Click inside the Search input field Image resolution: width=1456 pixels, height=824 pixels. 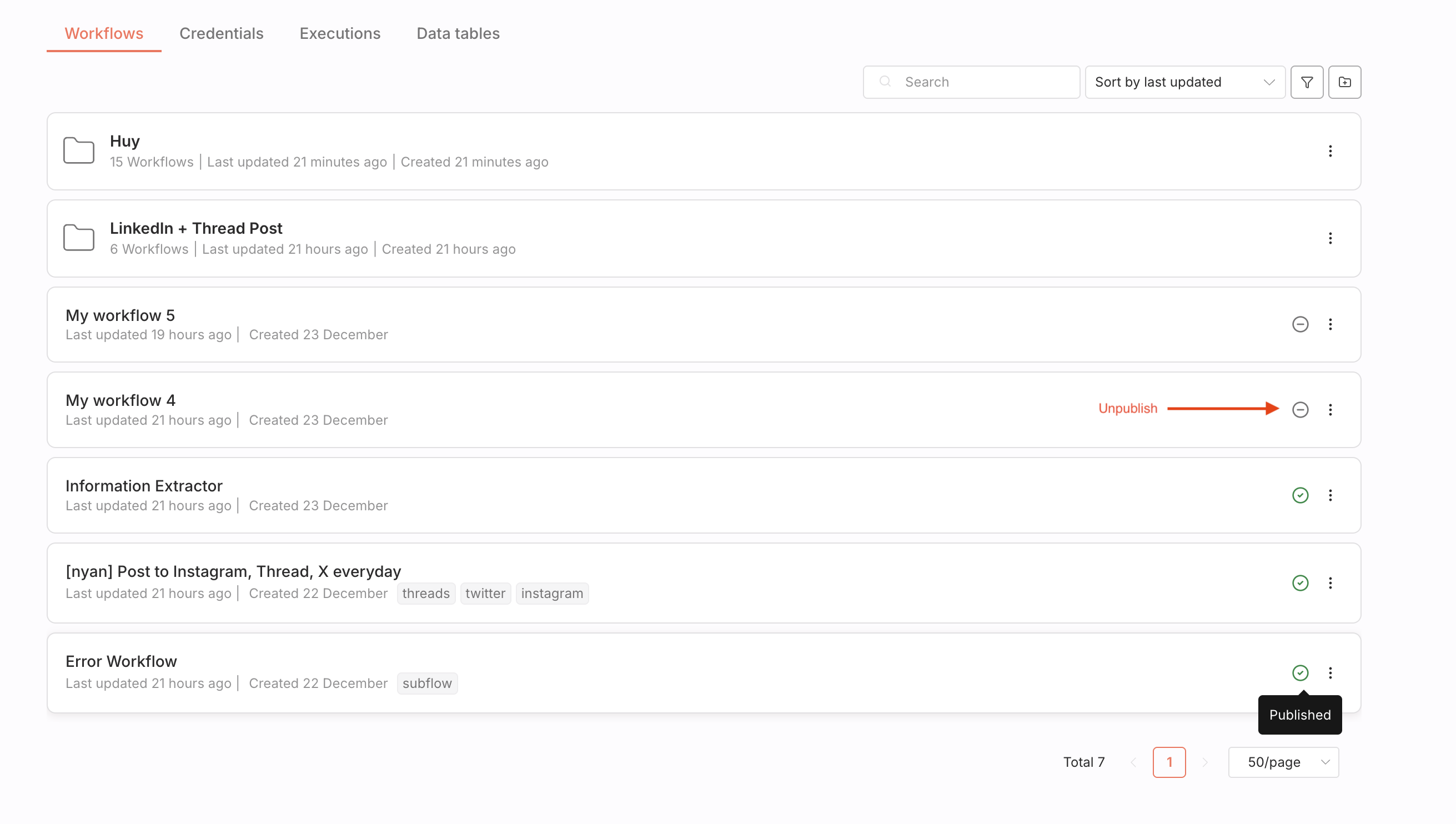pyautogui.click(x=973, y=82)
